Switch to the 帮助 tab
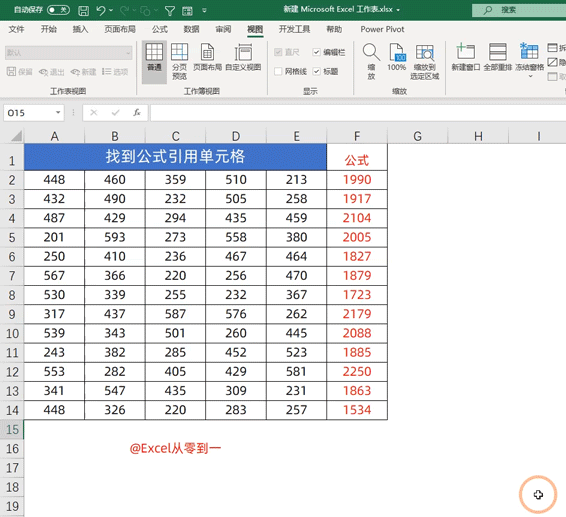The image size is (566, 517). [334, 29]
